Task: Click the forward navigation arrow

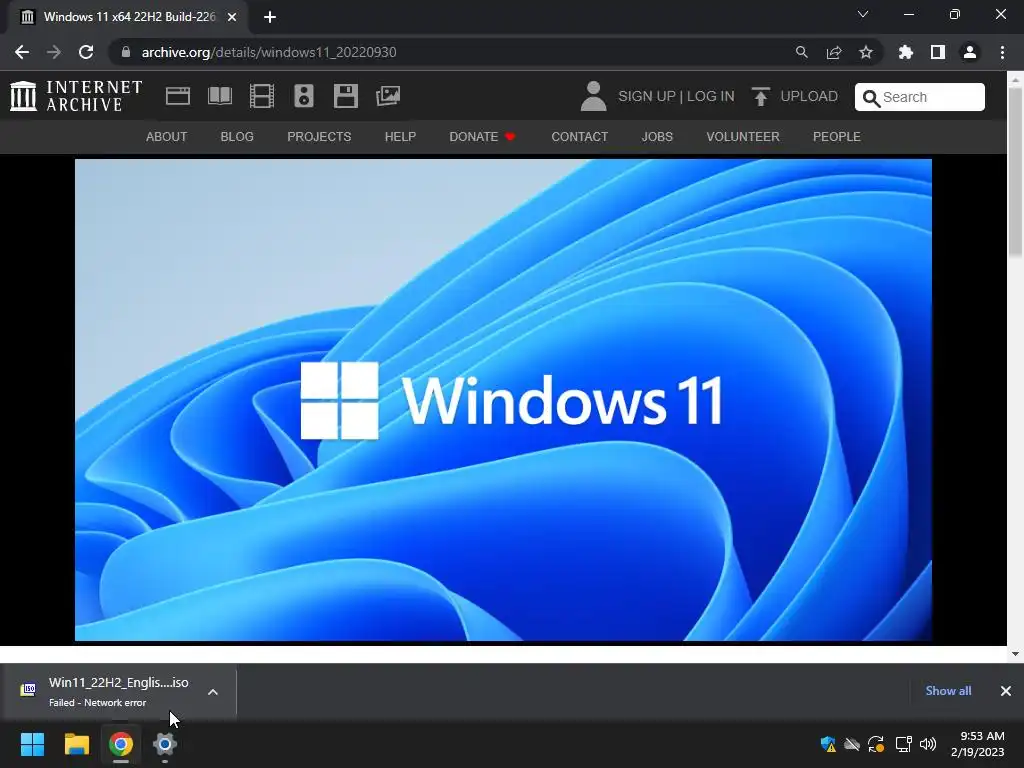Action: pyautogui.click(x=54, y=52)
